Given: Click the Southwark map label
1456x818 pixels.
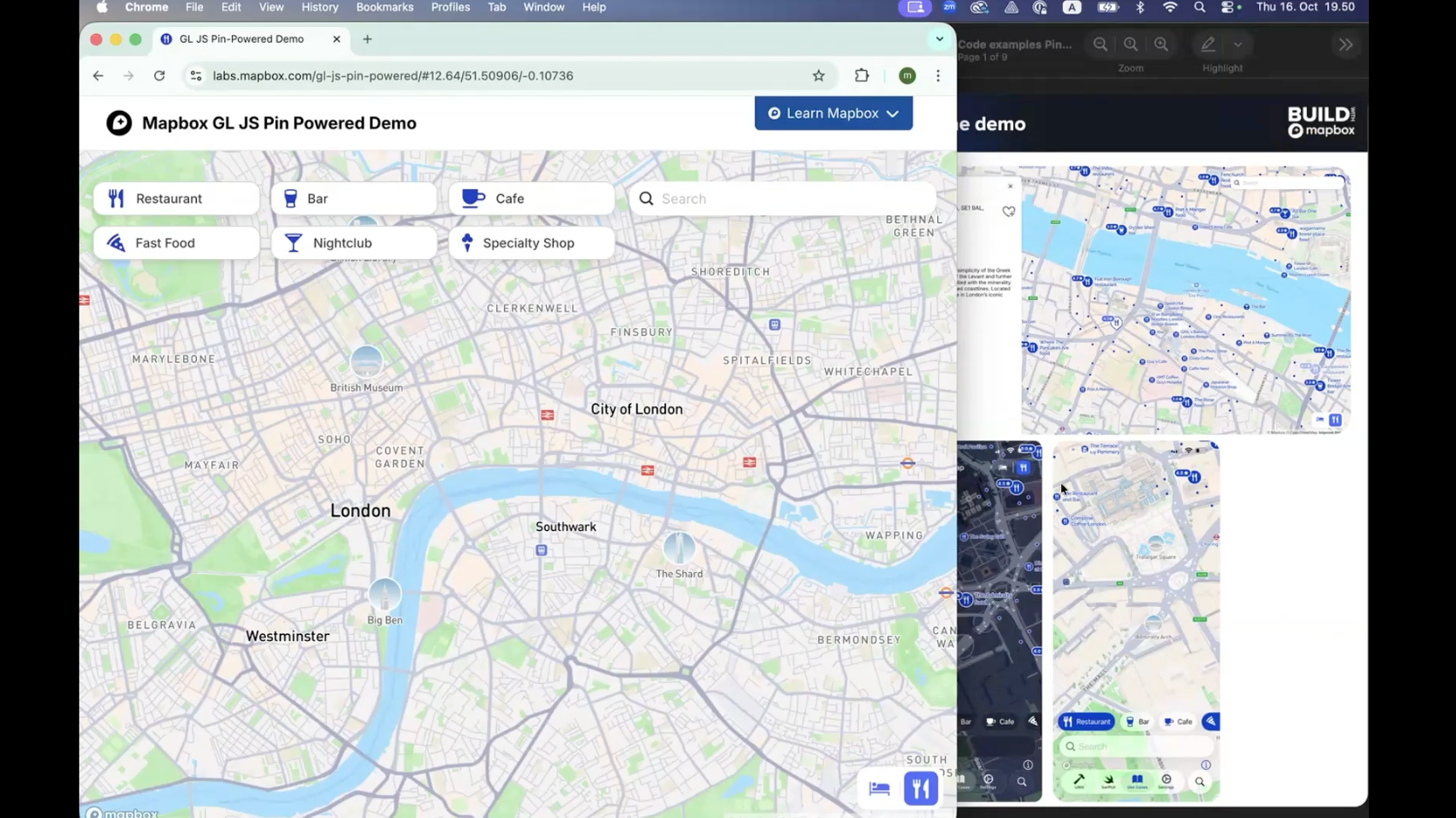Looking at the screenshot, I should 566,527.
